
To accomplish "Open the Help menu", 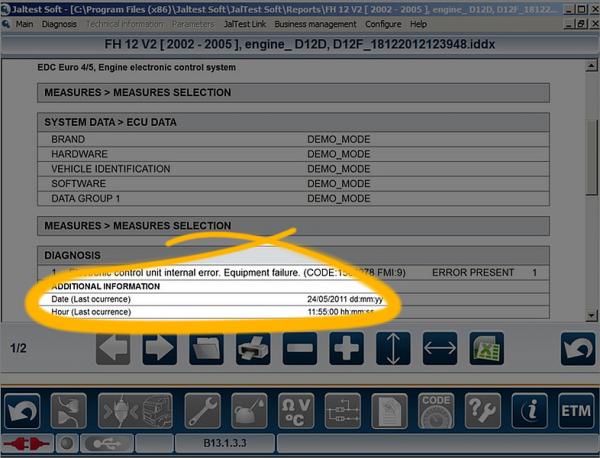I will (x=418, y=24).
